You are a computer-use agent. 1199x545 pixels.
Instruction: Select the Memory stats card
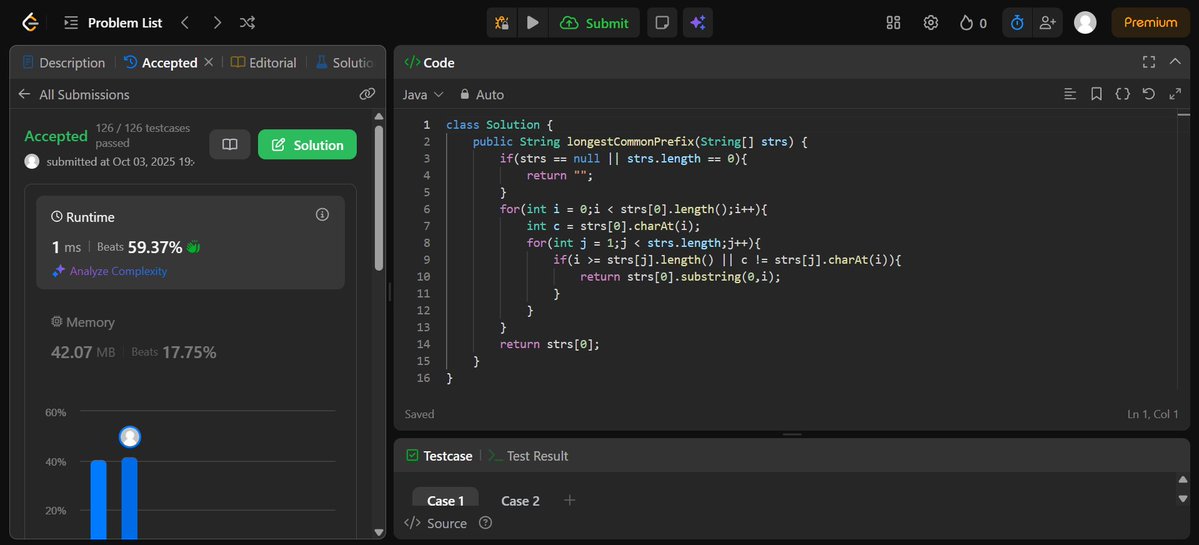pos(190,338)
